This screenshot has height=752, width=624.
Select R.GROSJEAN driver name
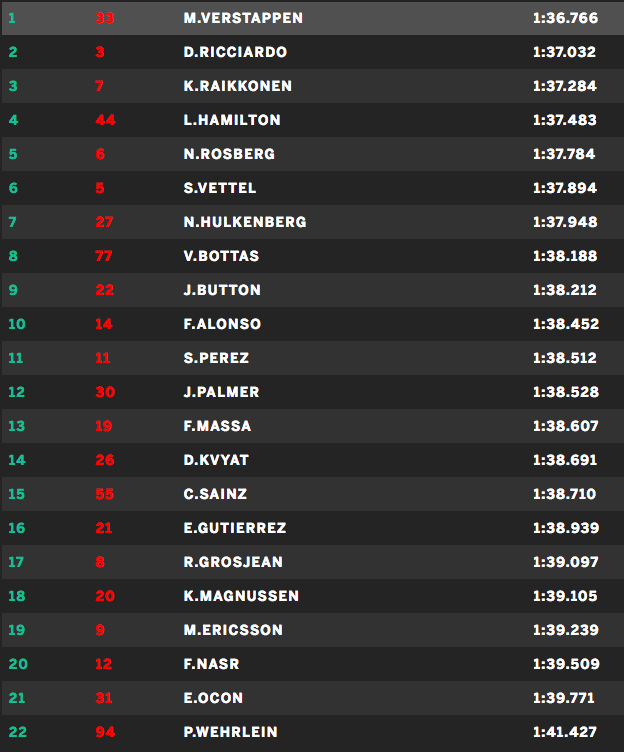pyautogui.click(x=233, y=562)
